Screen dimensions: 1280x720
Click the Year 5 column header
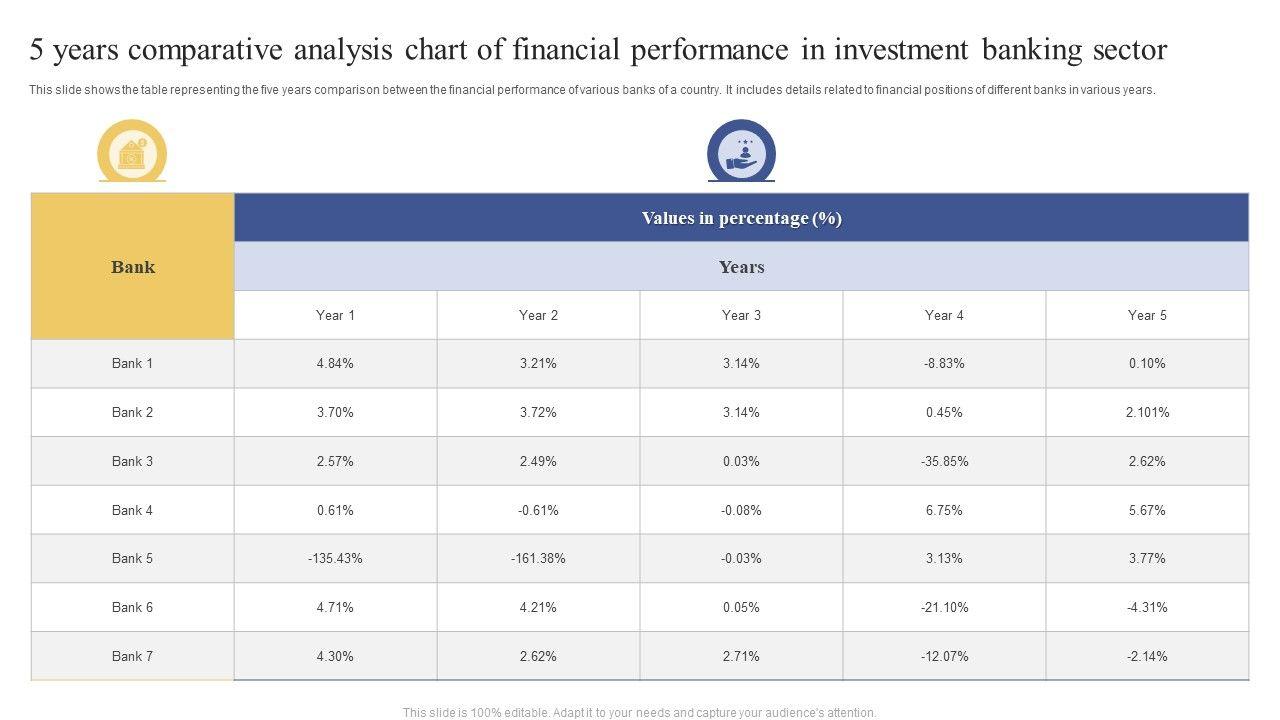click(1147, 315)
